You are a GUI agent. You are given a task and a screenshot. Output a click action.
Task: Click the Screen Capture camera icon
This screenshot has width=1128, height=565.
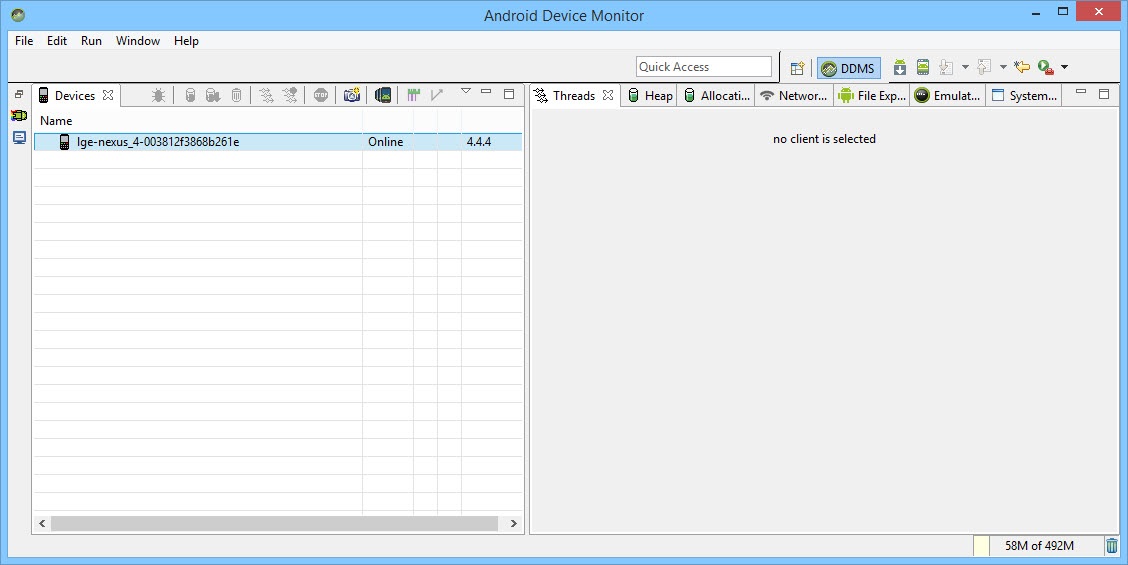tap(352, 95)
